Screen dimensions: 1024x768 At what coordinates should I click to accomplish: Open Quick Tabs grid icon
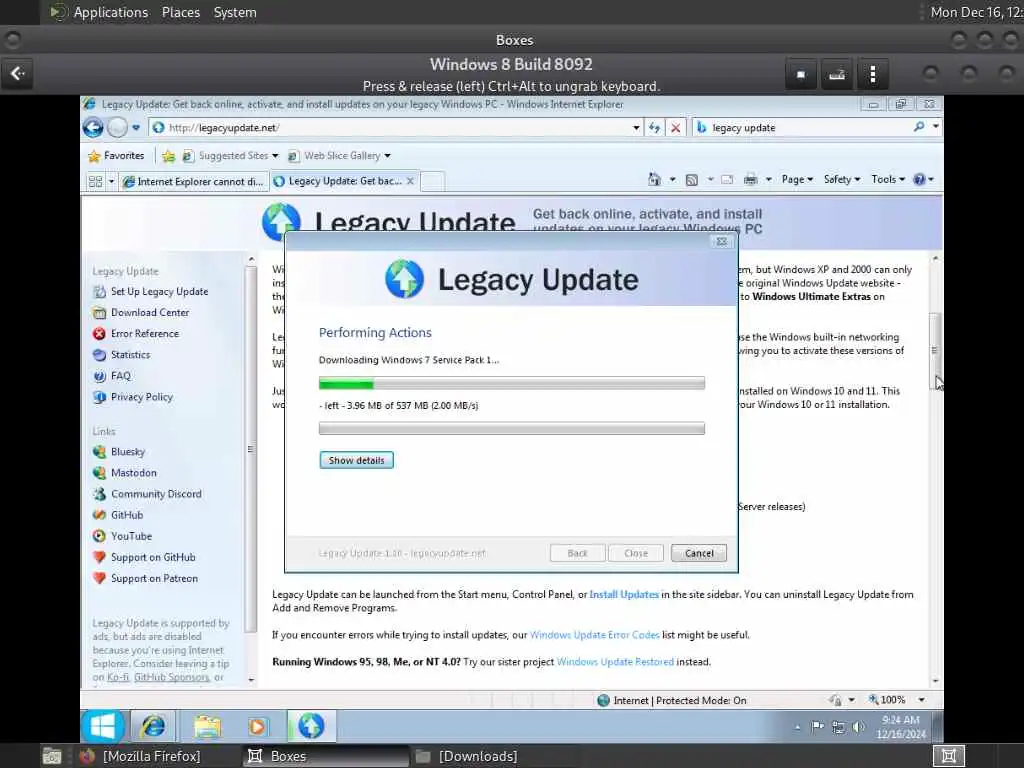(x=95, y=181)
